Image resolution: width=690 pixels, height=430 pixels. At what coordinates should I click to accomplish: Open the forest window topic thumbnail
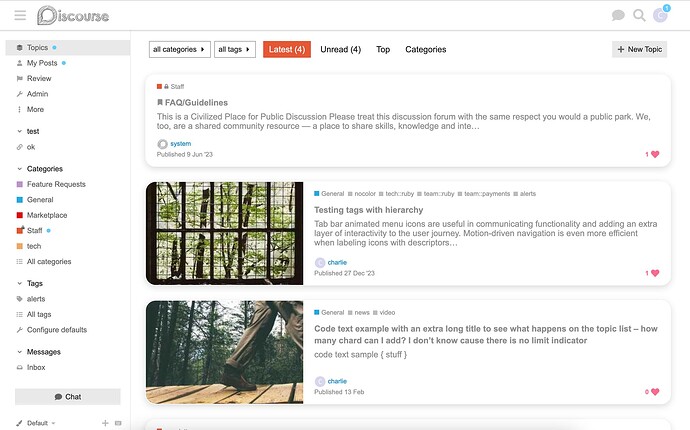coord(224,233)
